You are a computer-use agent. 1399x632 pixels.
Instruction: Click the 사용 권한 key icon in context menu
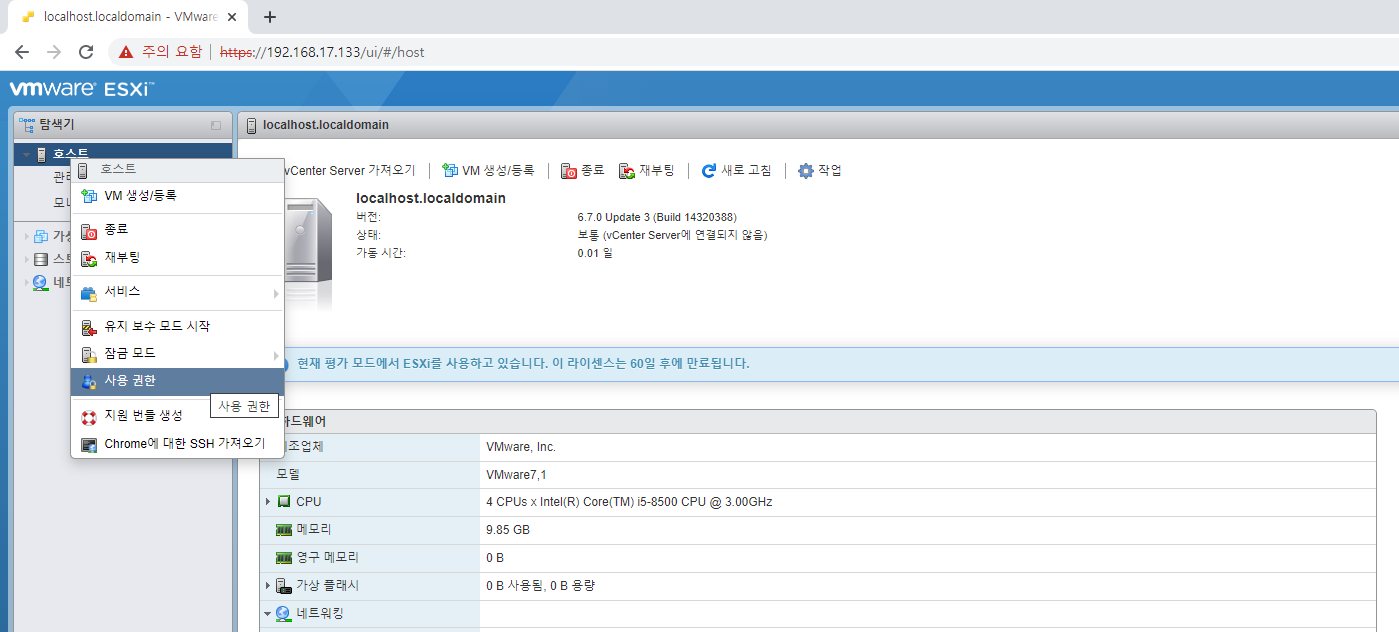pos(89,382)
